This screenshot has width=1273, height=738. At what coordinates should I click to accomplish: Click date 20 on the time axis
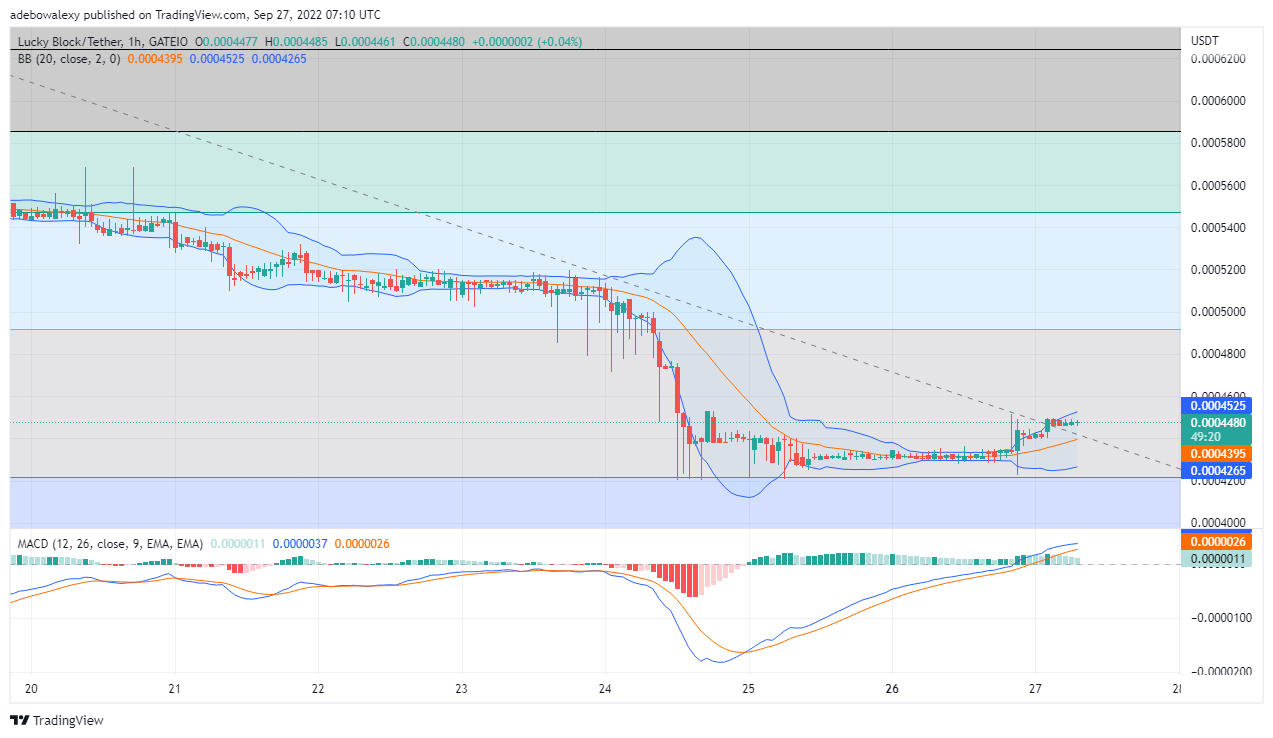[31, 689]
